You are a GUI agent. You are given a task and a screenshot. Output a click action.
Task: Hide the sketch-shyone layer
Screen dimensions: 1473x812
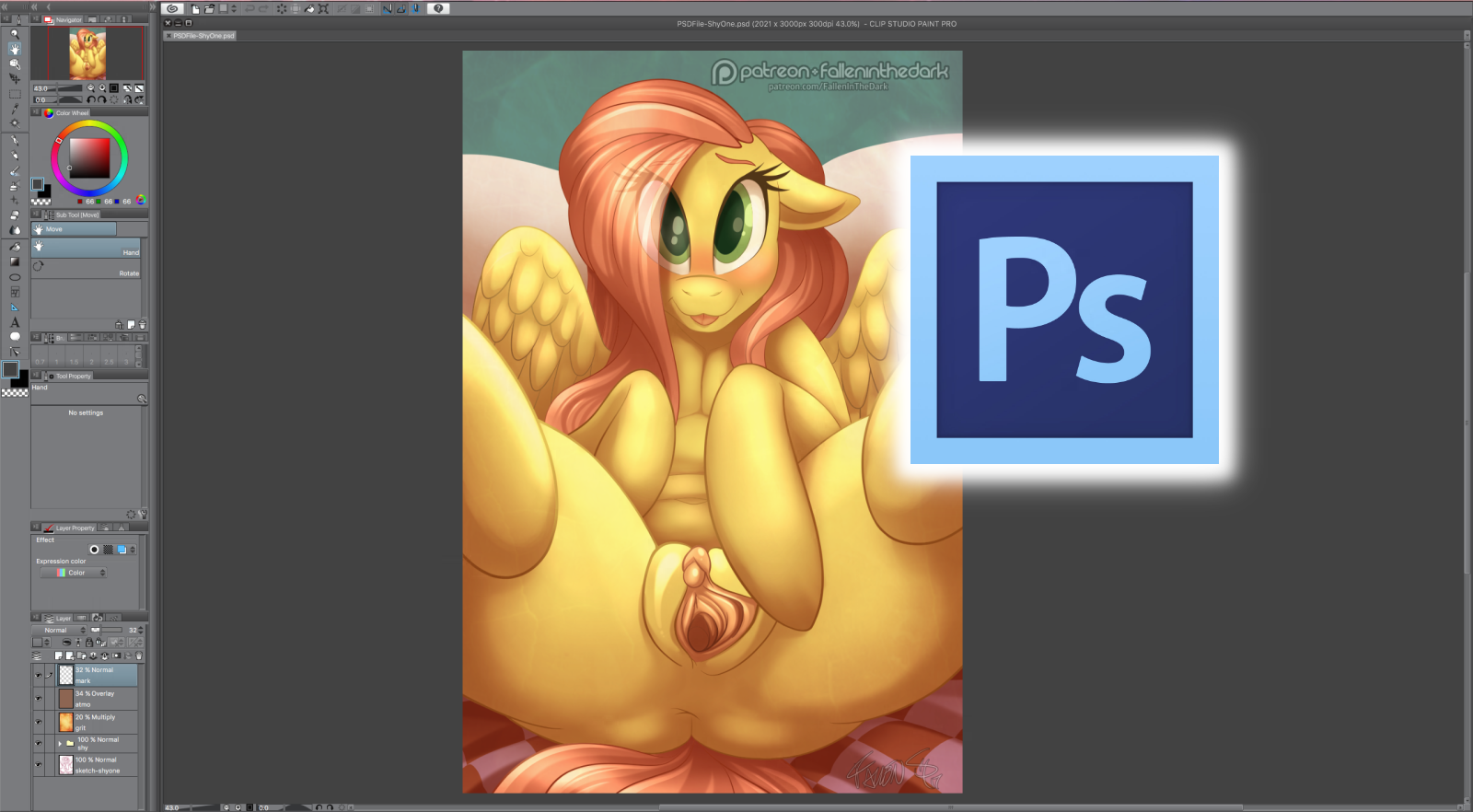[39, 764]
